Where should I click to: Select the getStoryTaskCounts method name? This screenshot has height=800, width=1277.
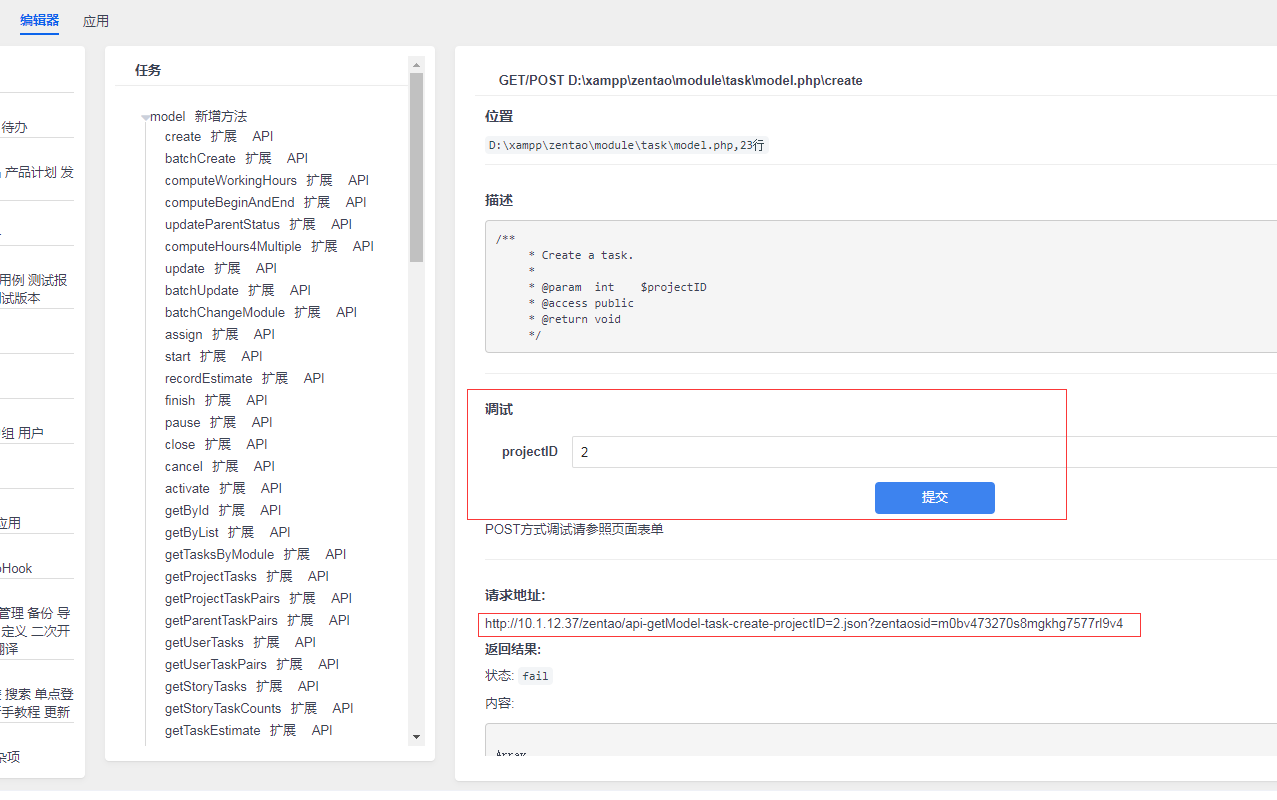[x=223, y=708]
